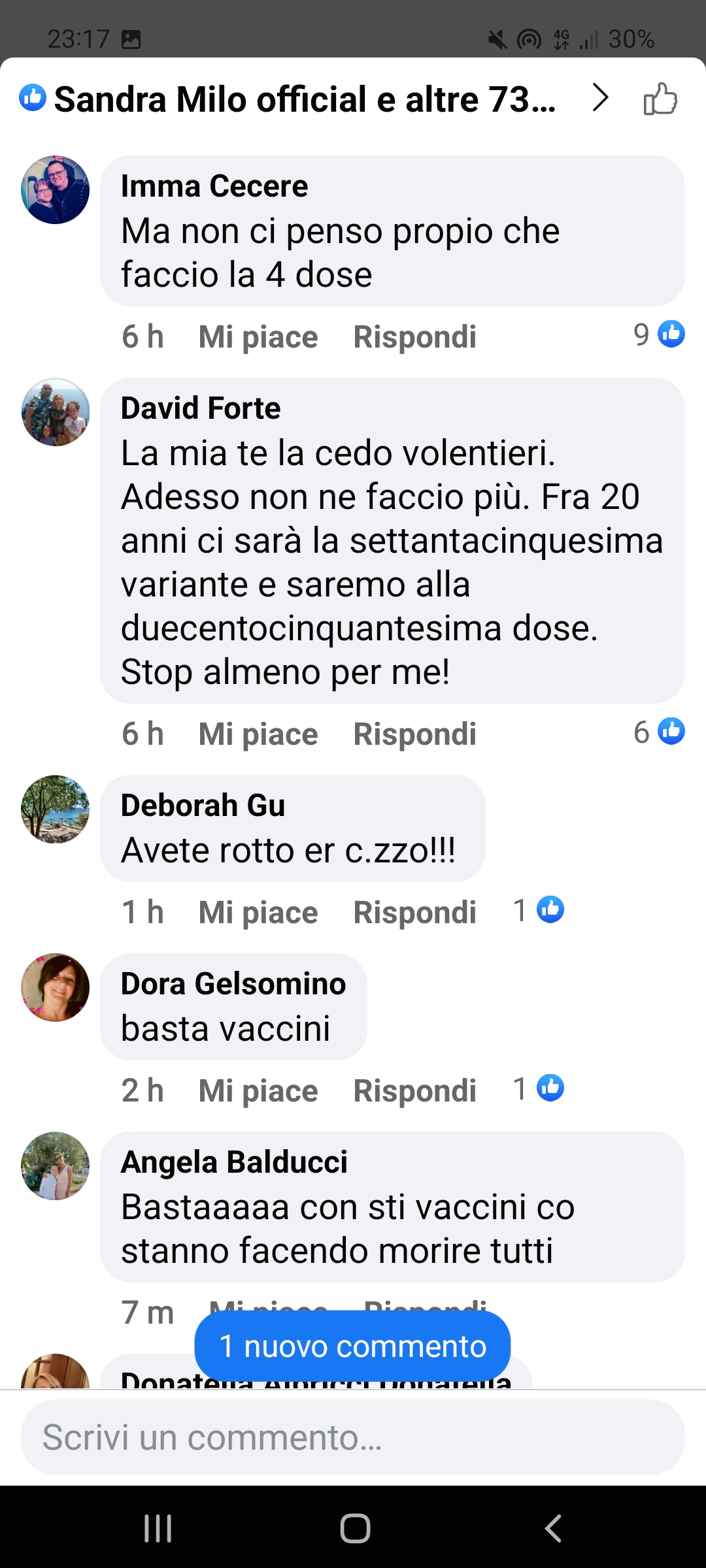Tap the thumbs-up like icon at top right
The width and height of the screenshot is (706, 1568).
click(x=660, y=99)
